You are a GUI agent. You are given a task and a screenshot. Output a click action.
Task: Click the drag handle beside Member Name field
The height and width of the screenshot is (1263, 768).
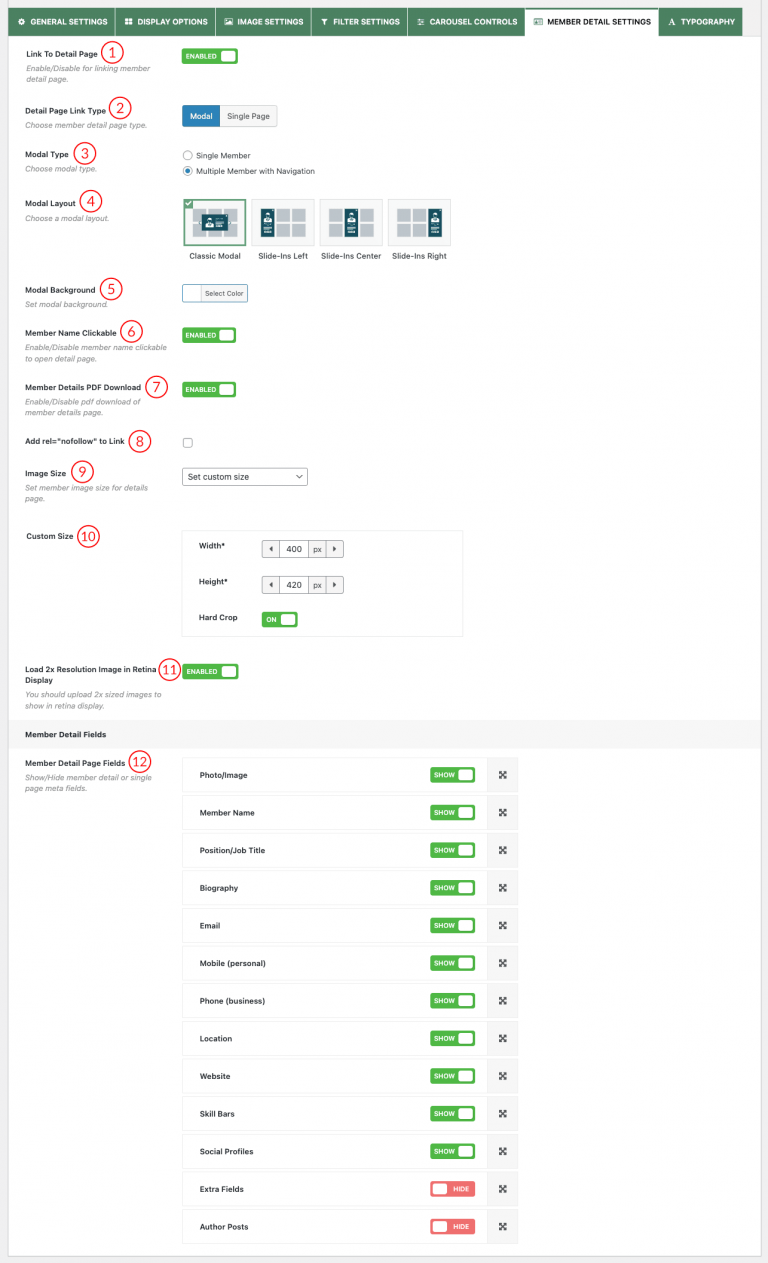point(502,812)
